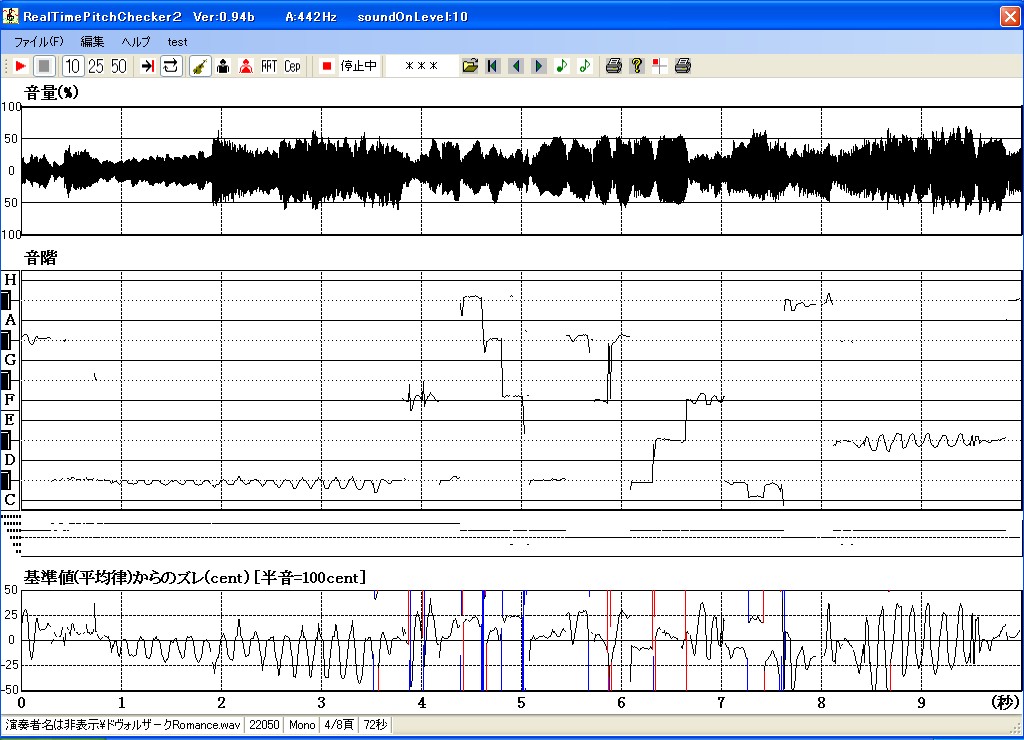Grab the toolbar drag handle
1024x740 pixels.
click(x=6, y=66)
